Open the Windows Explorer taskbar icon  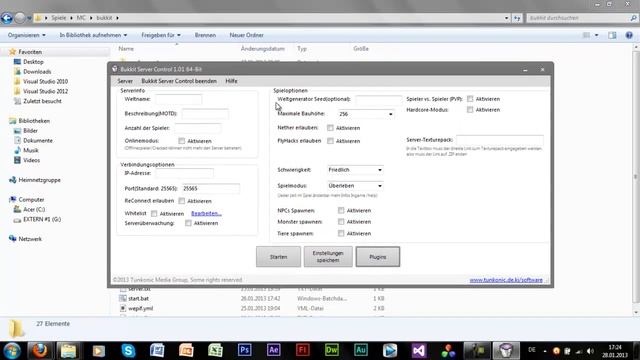coord(69,350)
